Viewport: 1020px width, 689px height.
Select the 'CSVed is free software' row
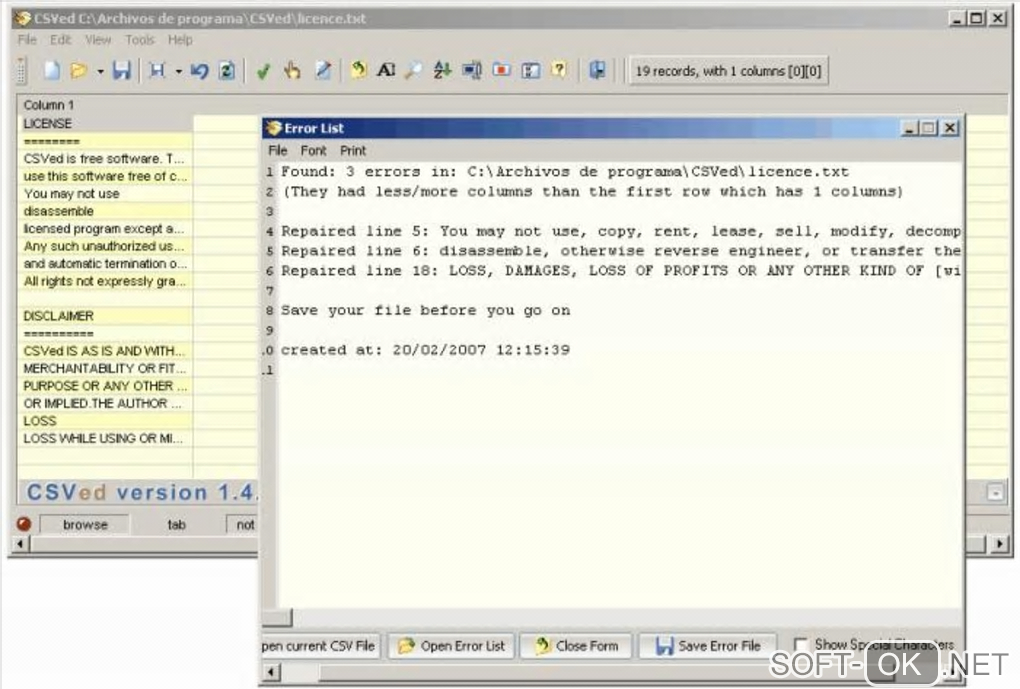[106, 159]
